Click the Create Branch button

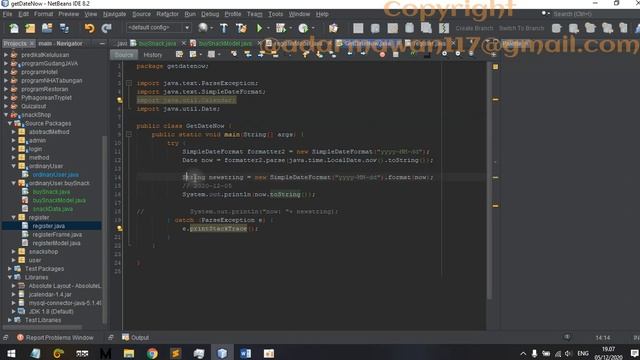coord(474,28)
